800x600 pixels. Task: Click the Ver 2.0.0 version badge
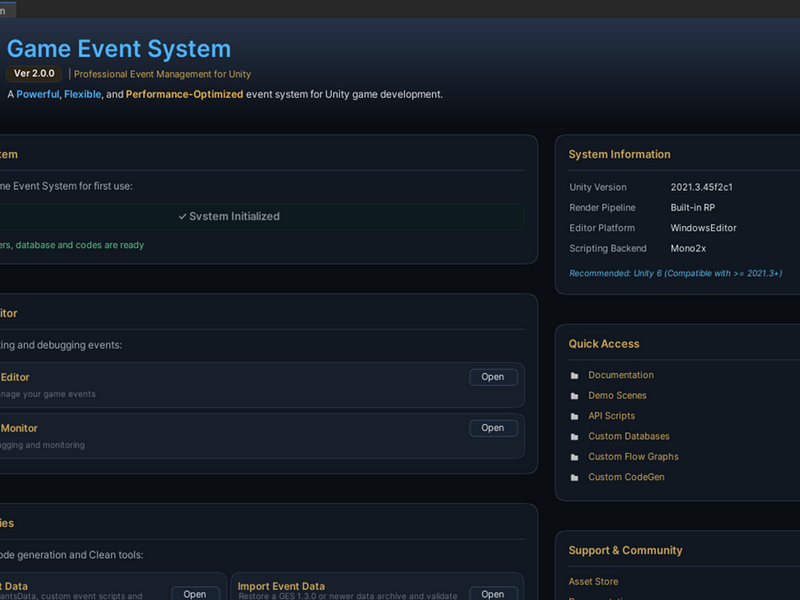[x=34, y=73]
